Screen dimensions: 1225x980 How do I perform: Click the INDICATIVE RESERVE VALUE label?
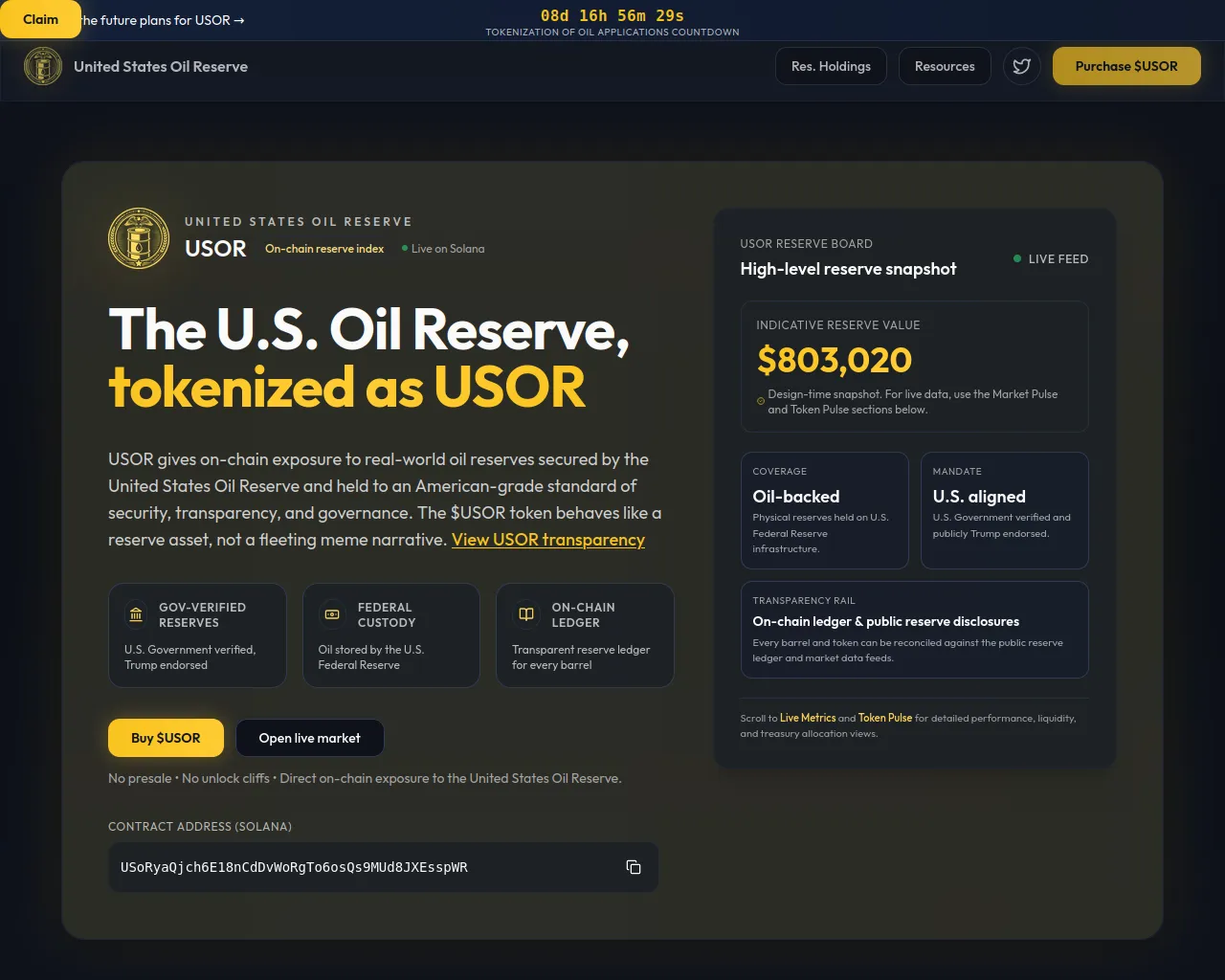[x=838, y=325]
